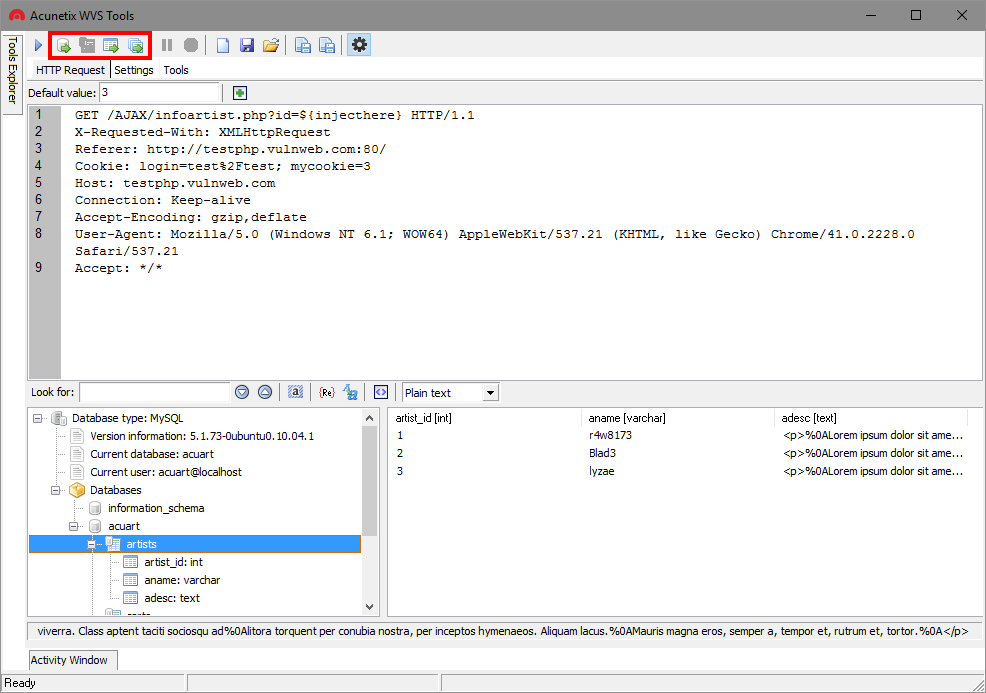Click the GET request line in editor
The height and width of the screenshot is (693, 986).
pyautogui.click(x=275, y=115)
